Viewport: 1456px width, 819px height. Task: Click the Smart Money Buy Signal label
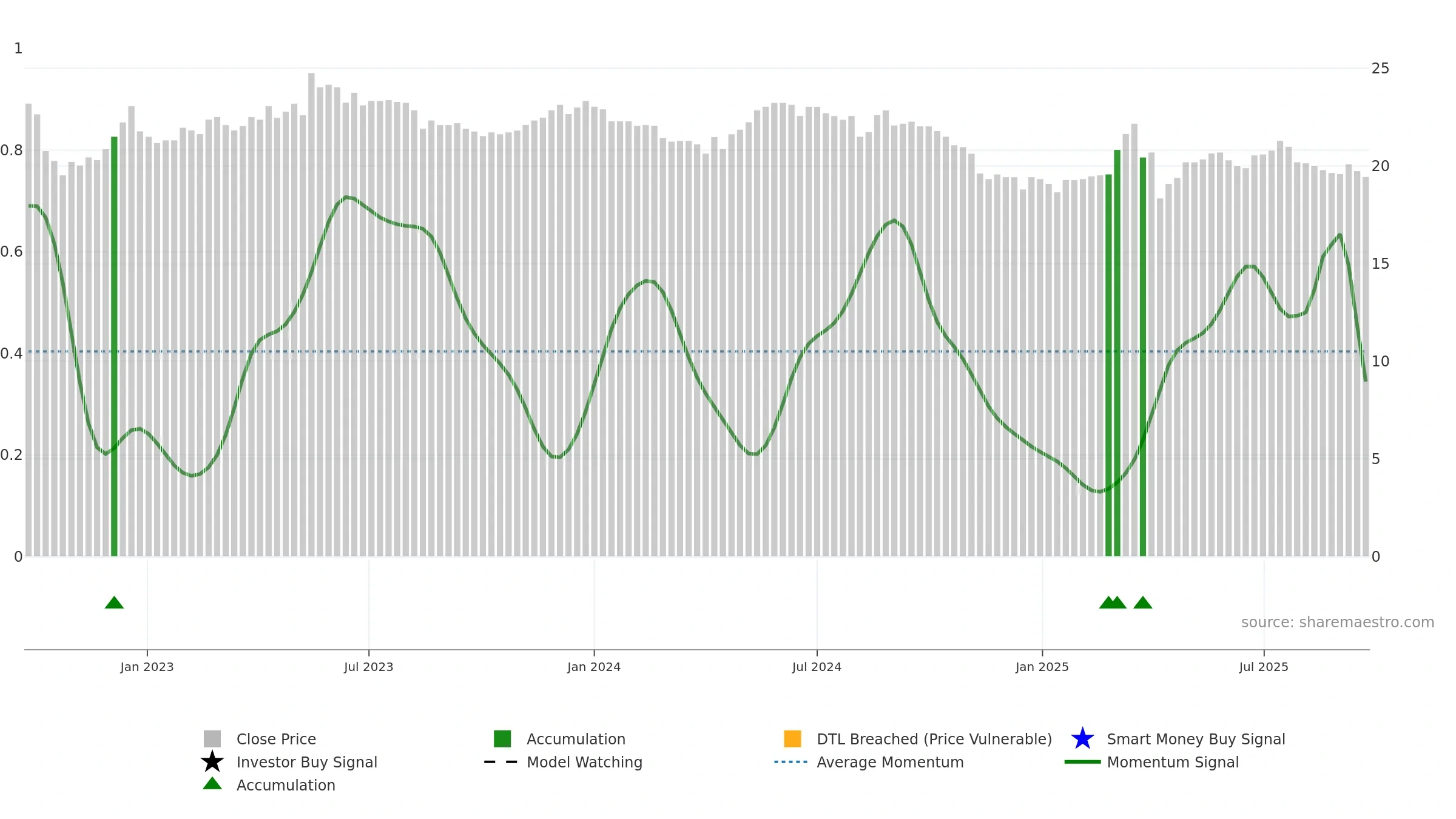pyautogui.click(x=1196, y=739)
